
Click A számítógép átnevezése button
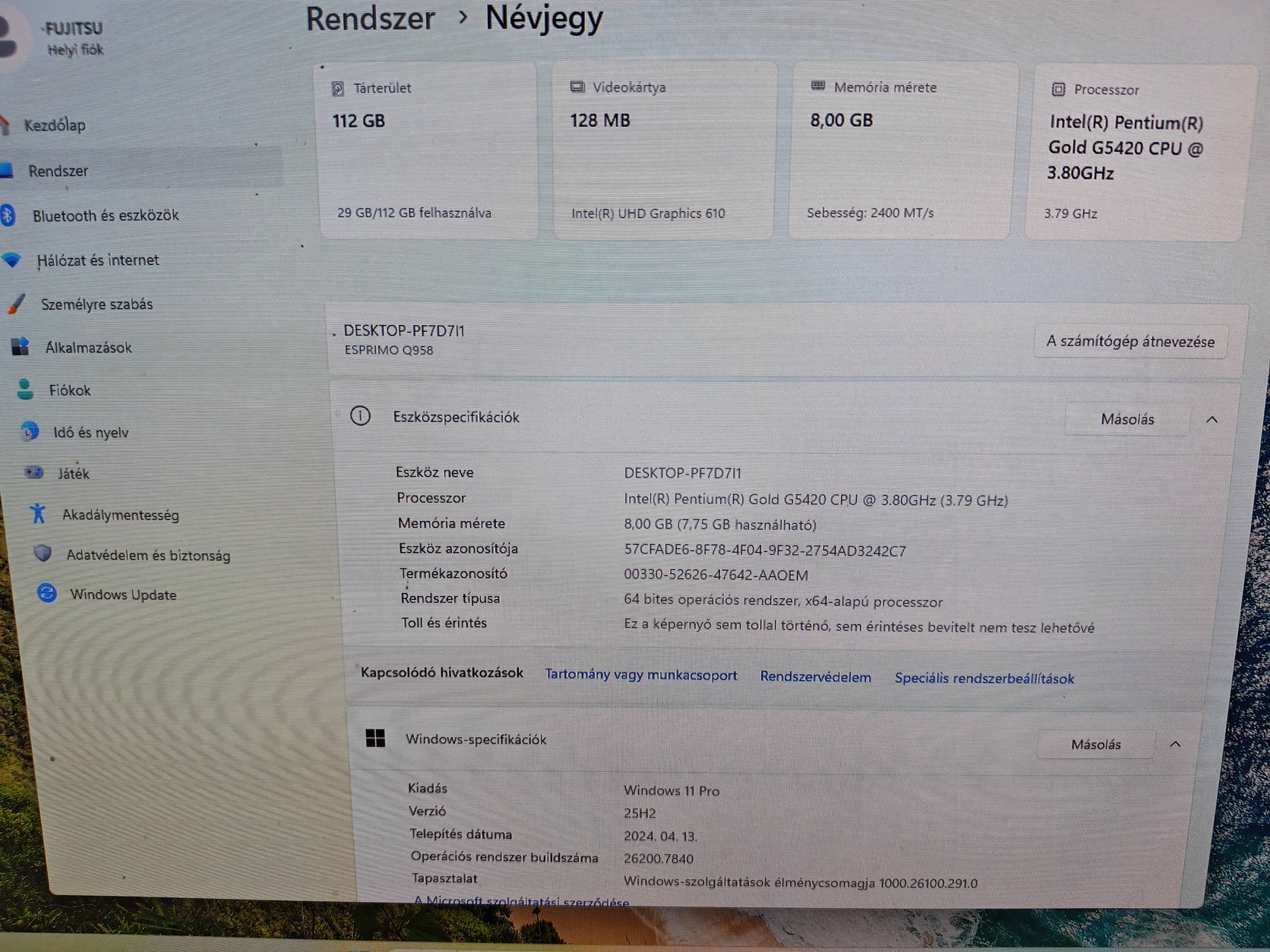(1130, 342)
